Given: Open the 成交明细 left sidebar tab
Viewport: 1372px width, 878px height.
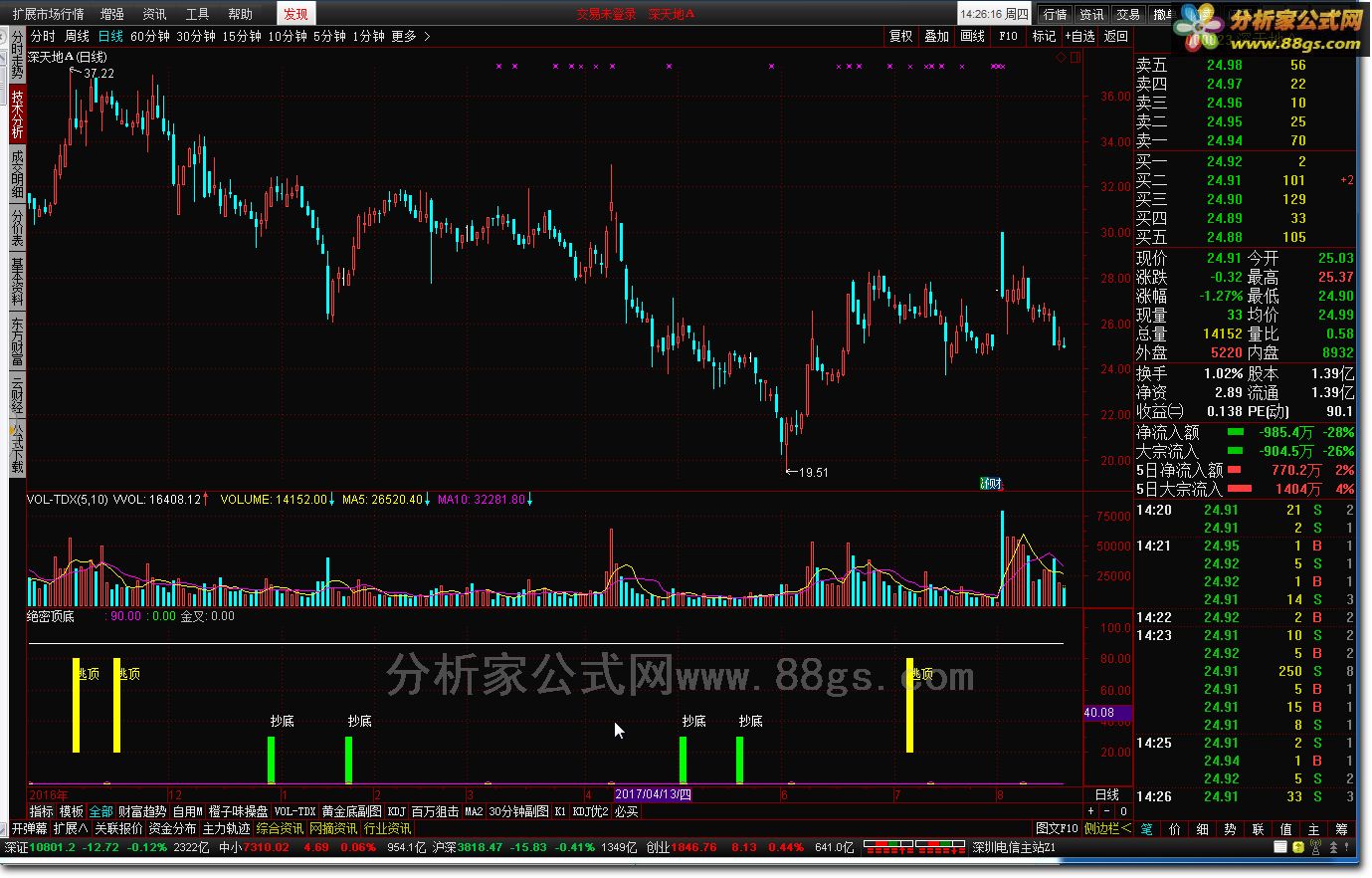Looking at the screenshot, I should click(x=17, y=175).
